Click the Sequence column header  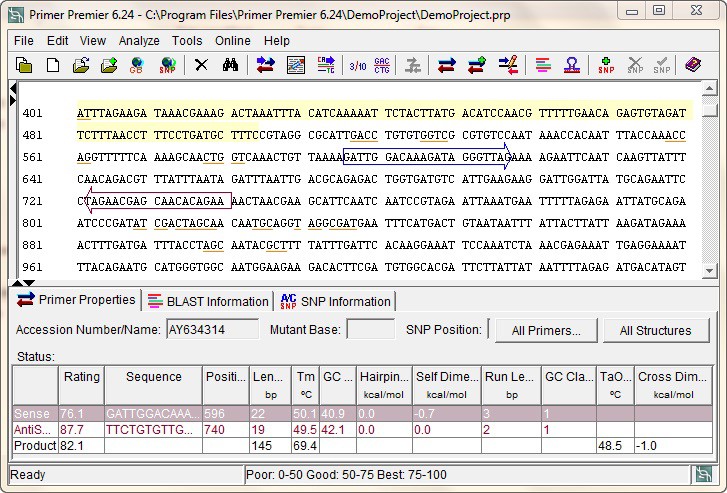(153, 385)
